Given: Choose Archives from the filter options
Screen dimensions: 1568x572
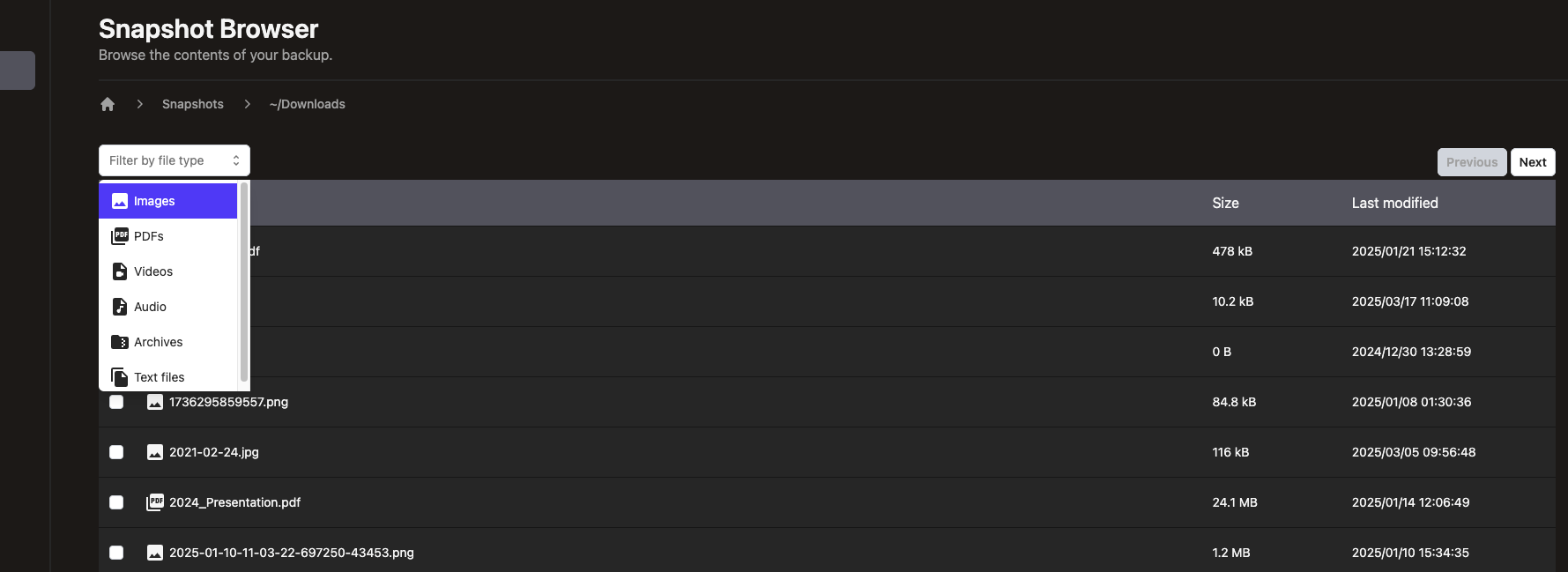Looking at the screenshot, I should (x=159, y=342).
